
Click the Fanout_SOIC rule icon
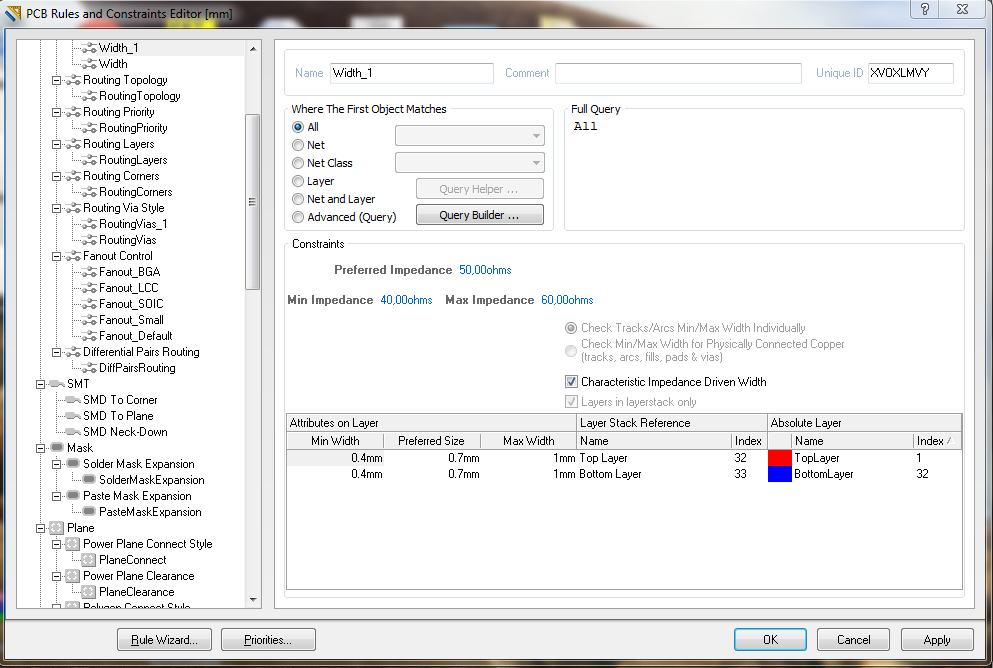click(89, 304)
